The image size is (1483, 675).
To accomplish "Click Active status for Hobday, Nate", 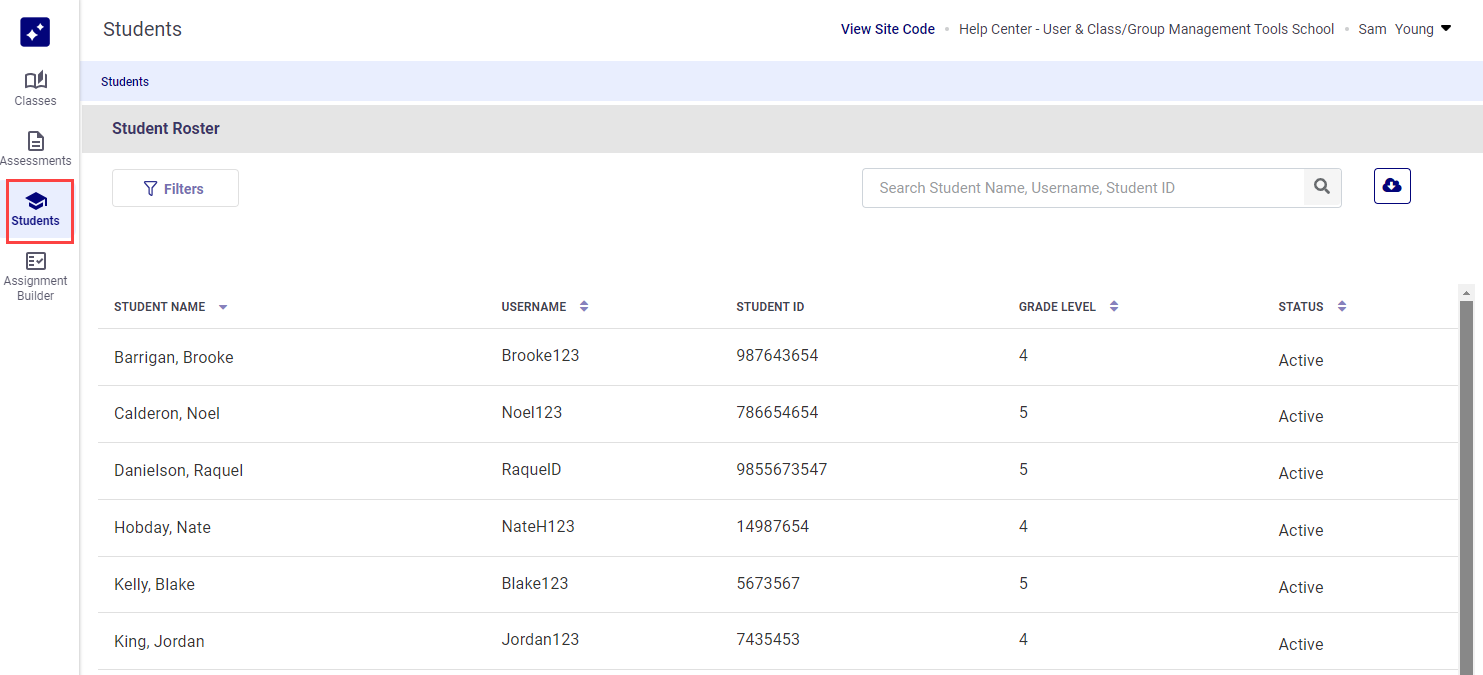I will [x=1301, y=530].
